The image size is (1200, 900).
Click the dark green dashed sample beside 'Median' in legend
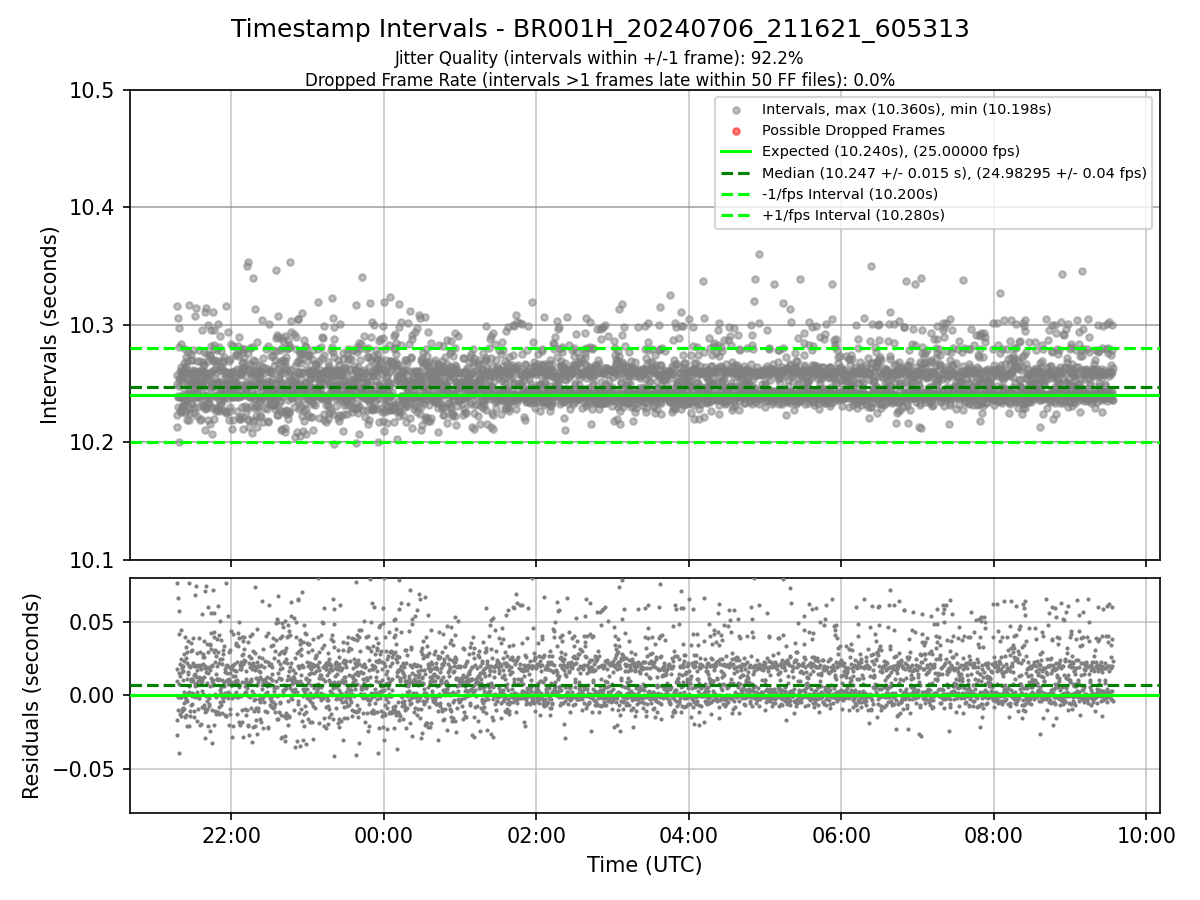[737, 173]
